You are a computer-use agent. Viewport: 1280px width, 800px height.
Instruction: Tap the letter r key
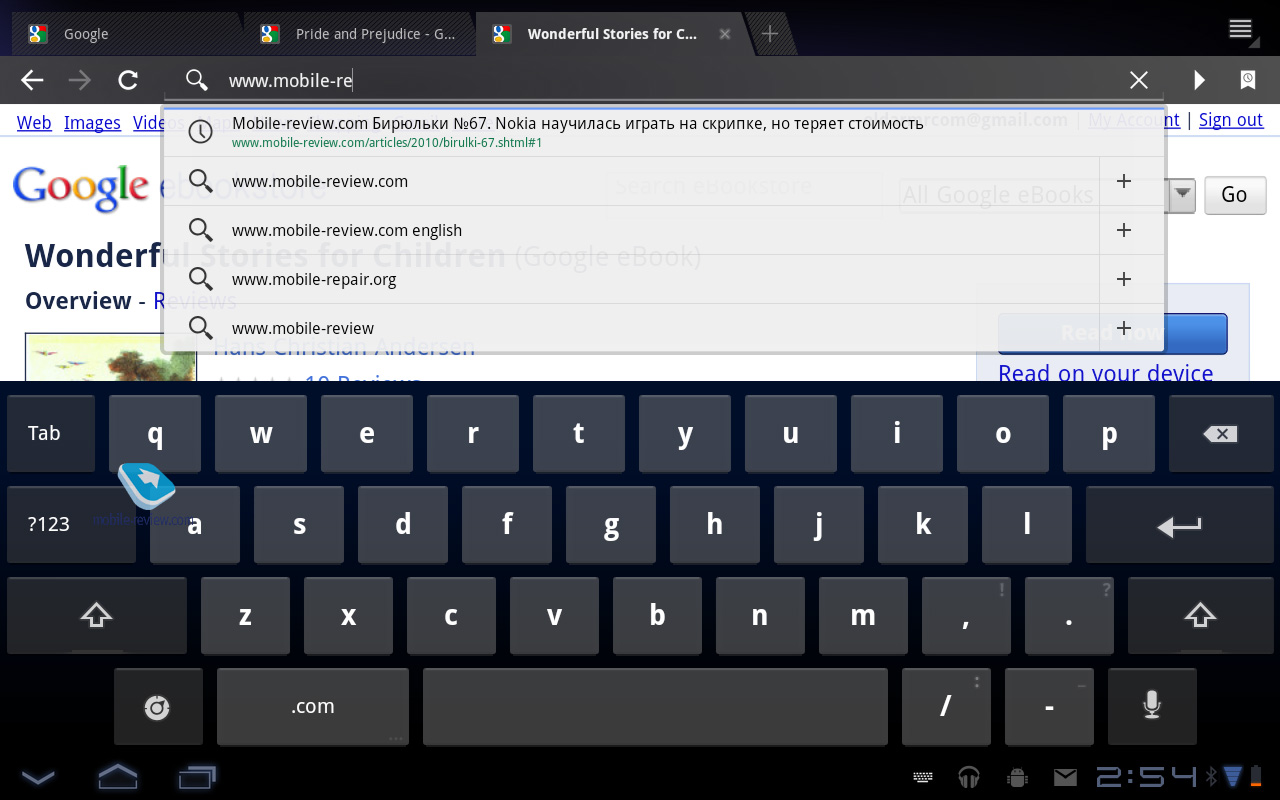tap(473, 434)
